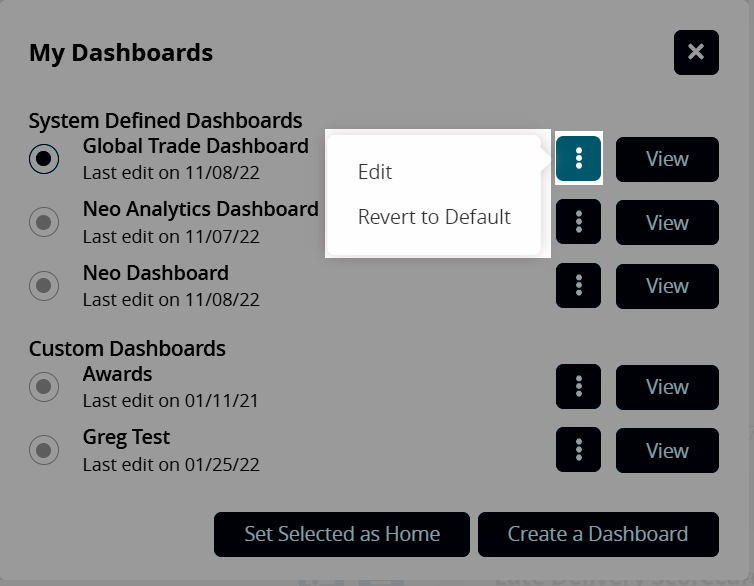Click highlighted three-dot menu for Global Trade Dashboard
This screenshot has width=754, height=586.
pyautogui.click(x=579, y=158)
